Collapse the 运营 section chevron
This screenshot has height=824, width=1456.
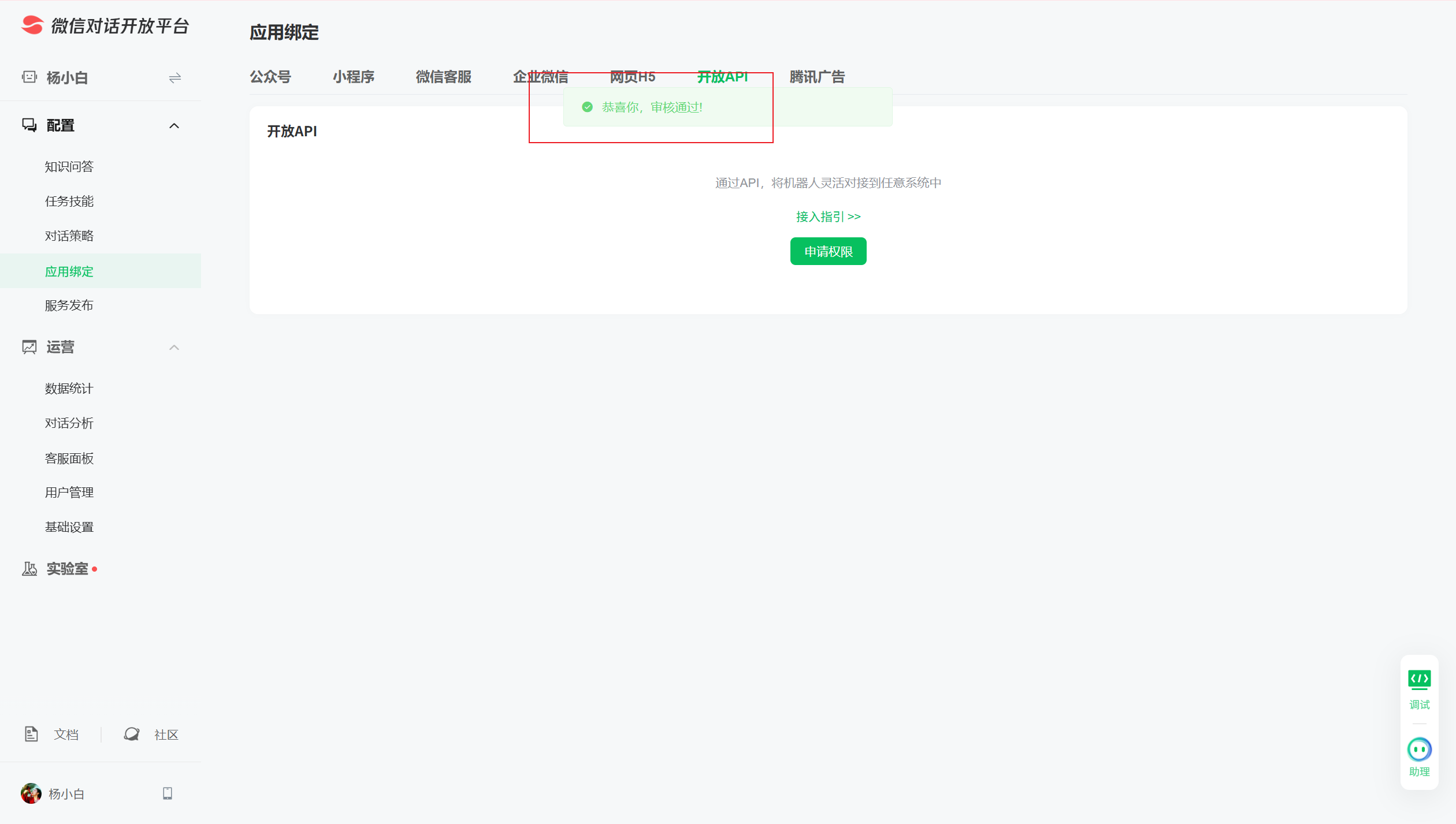174,347
